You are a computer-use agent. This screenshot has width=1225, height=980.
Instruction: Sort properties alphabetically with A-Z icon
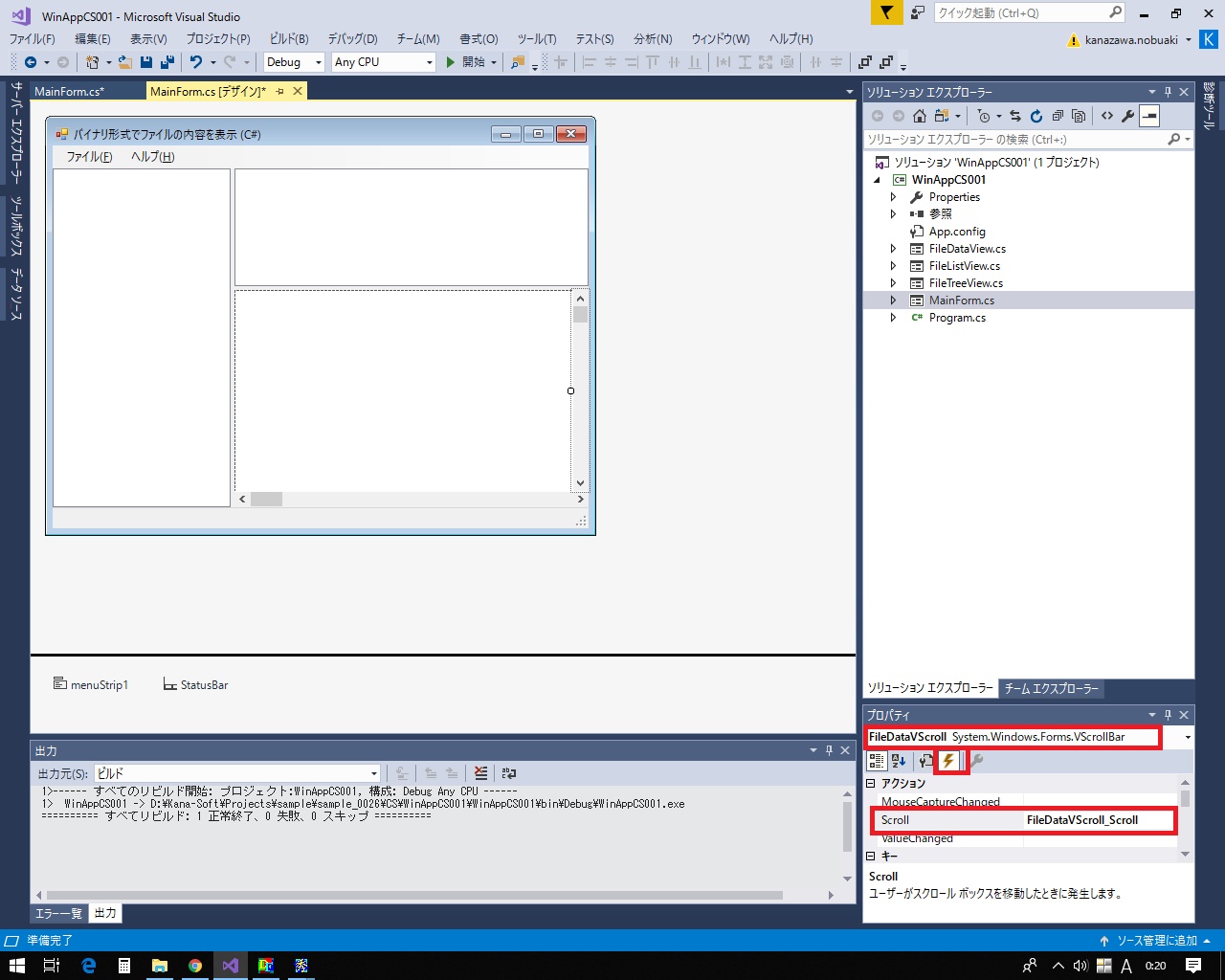point(899,761)
